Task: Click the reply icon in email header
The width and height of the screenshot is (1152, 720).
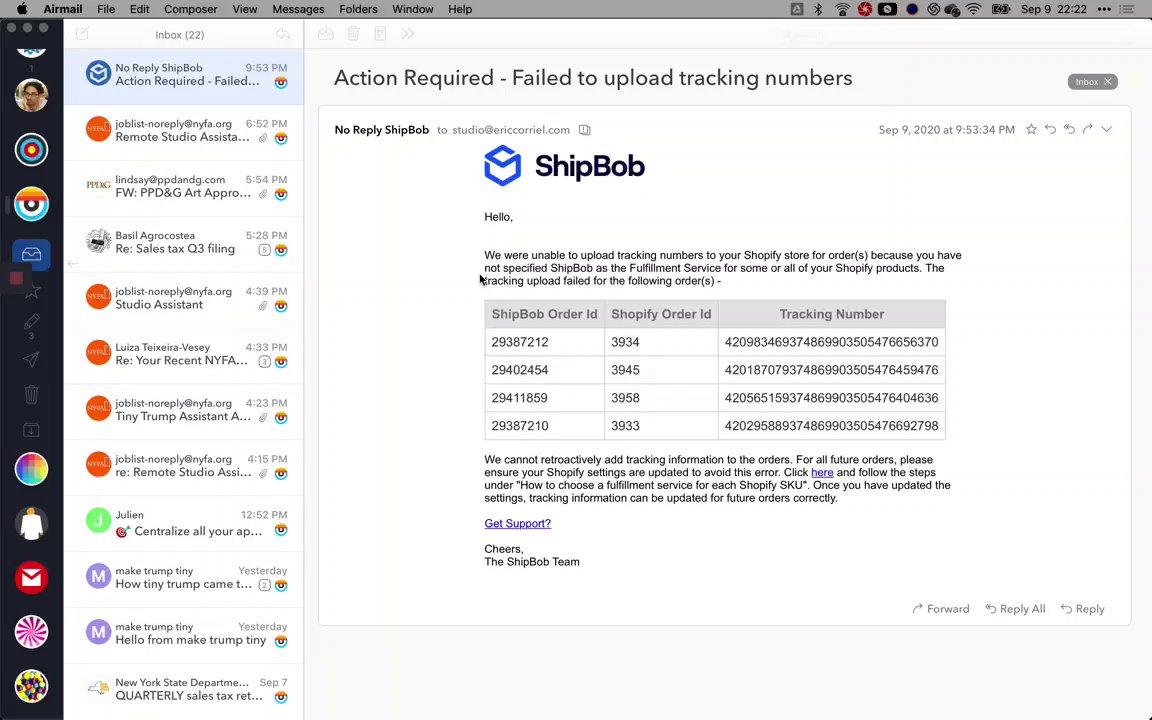Action: 1051,129
